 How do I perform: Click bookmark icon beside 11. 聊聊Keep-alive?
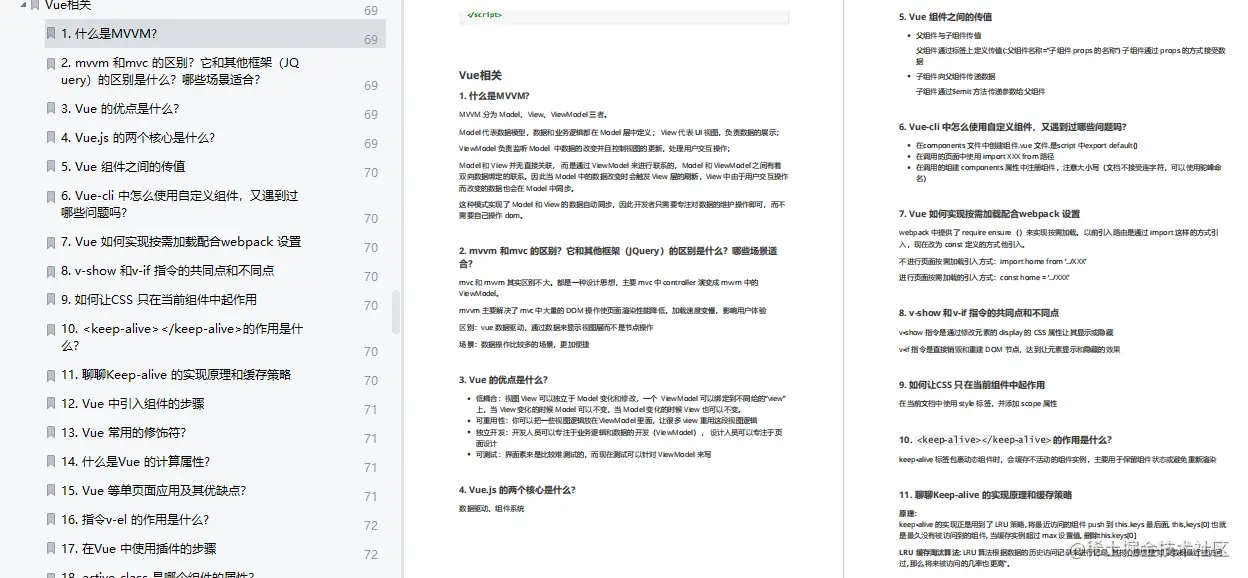(x=51, y=375)
